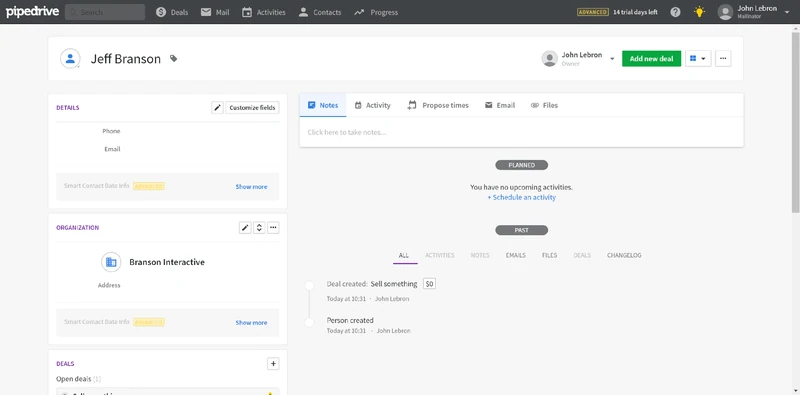Screen dimensions: 800x395
Task: Click the Email field in Details
Action: coord(112,149)
